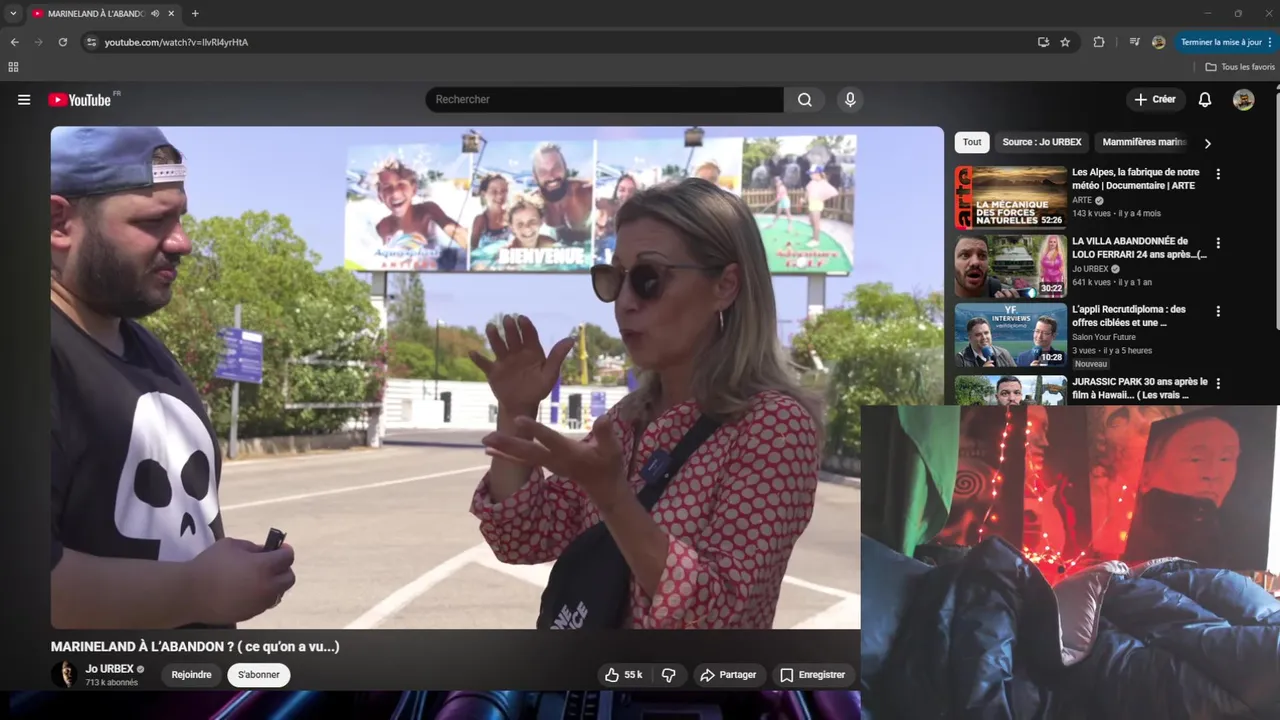Open media controls icon in toolbar
The height and width of the screenshot is (720, 1280).
(x=1134, y=42)
